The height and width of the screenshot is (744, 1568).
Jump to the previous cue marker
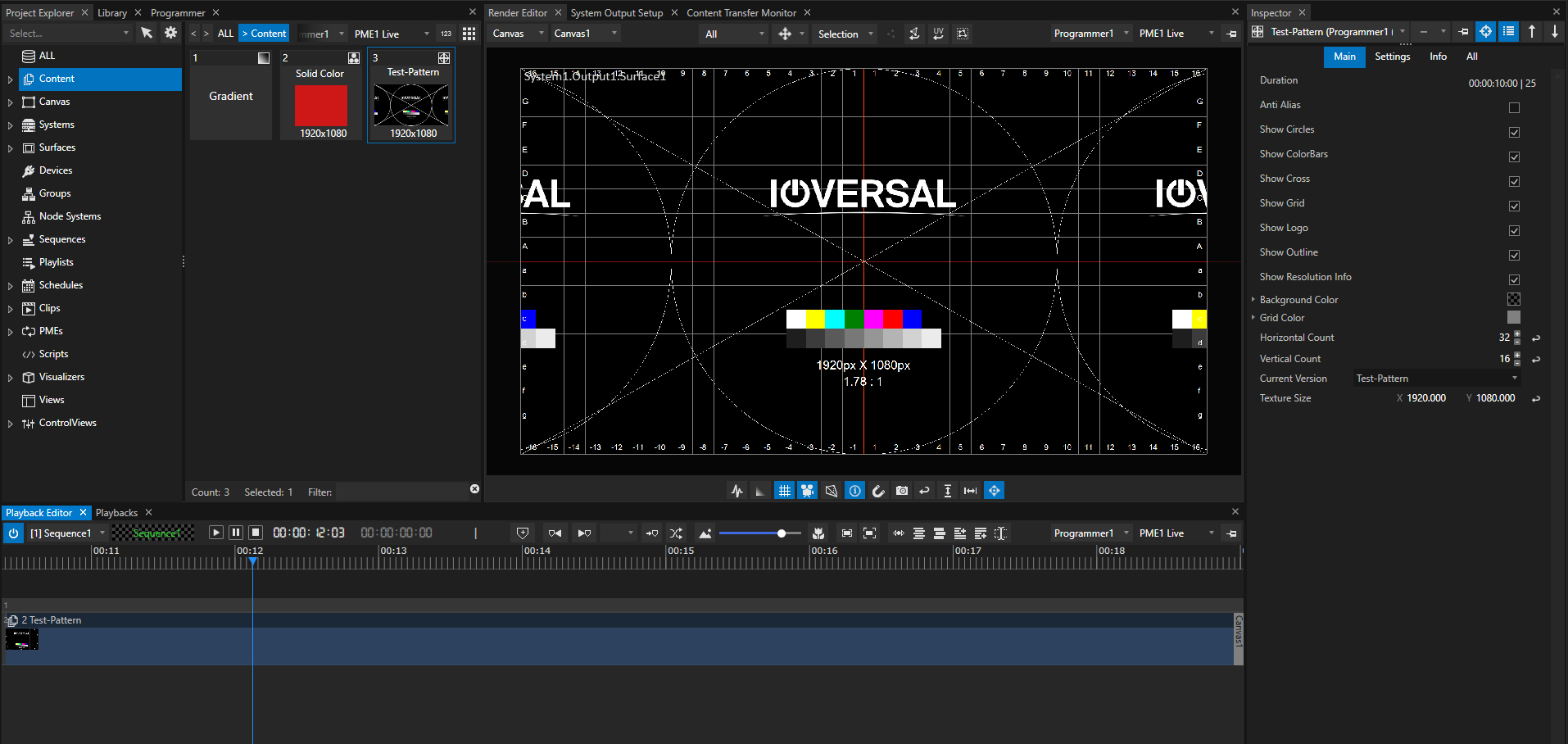coord(555,533)
